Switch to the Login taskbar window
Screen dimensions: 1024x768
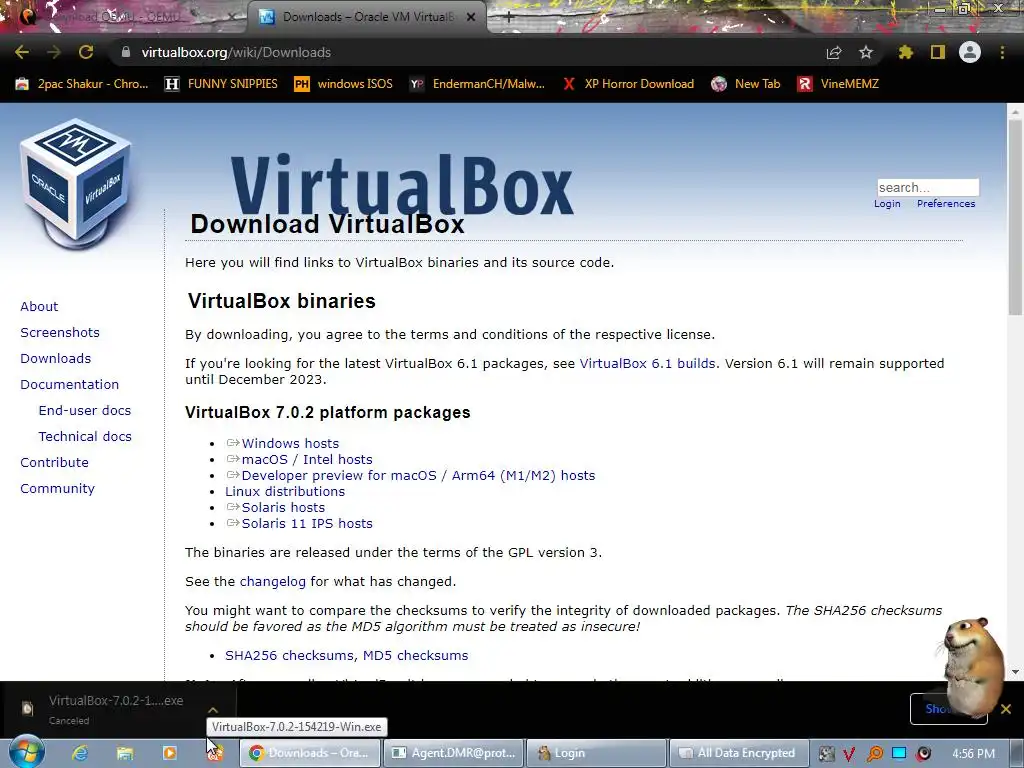pyautogui.click(x=596, y=753)
